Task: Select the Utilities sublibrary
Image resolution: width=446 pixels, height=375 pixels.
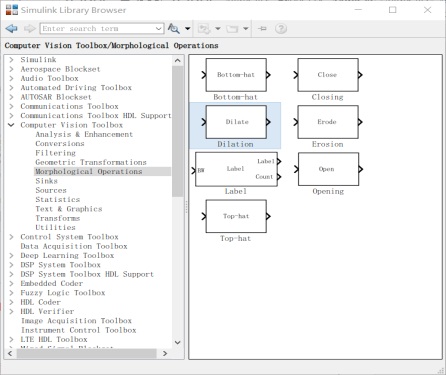Action: point(55,228)
